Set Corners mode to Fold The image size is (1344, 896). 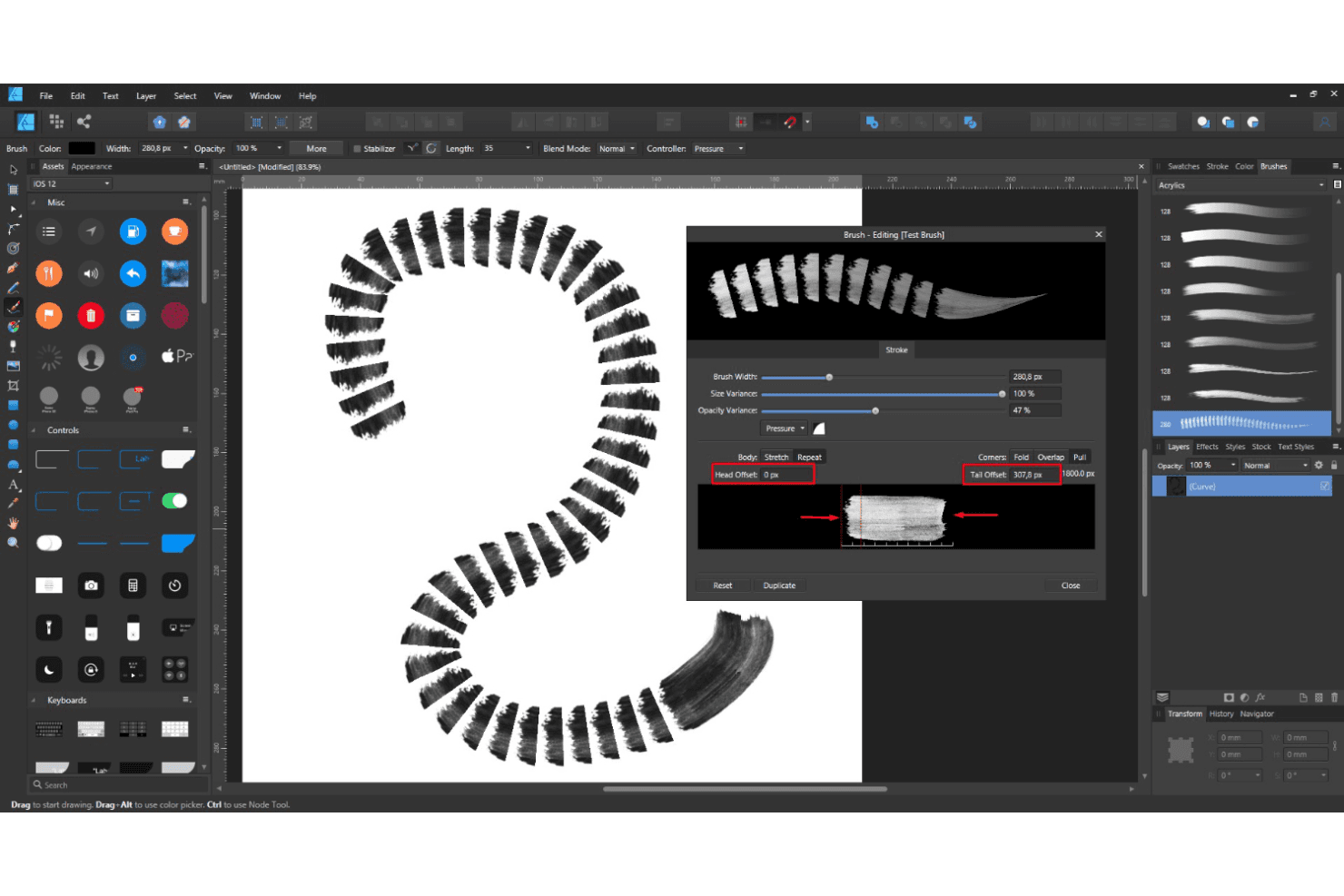[x=1022, y=458]
